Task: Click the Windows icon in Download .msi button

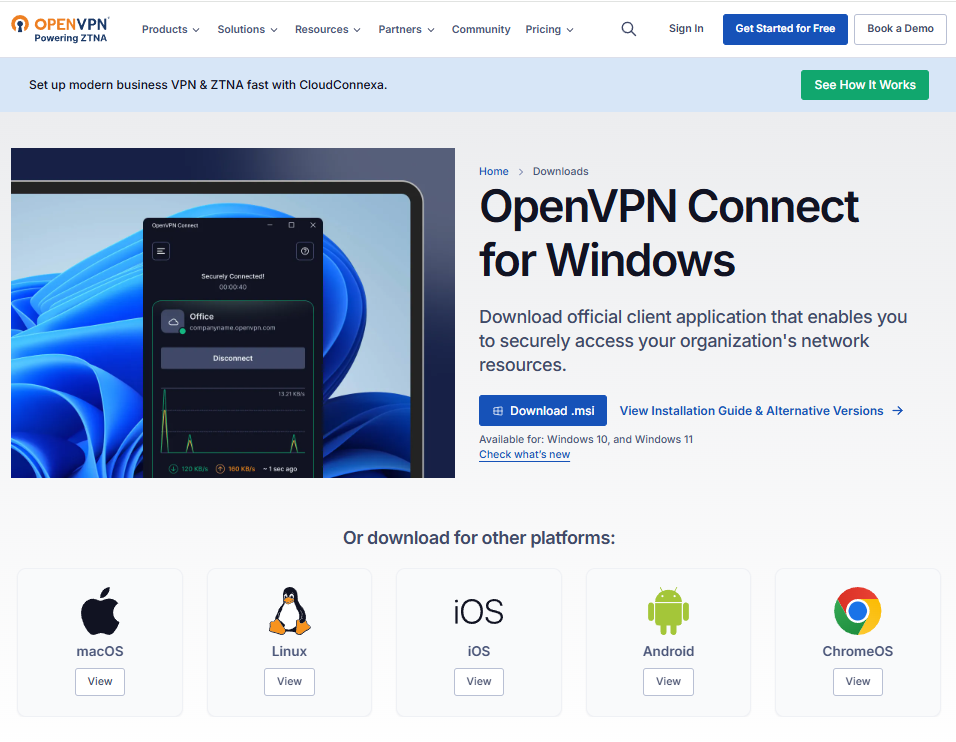Action: (x=498, y=411)
